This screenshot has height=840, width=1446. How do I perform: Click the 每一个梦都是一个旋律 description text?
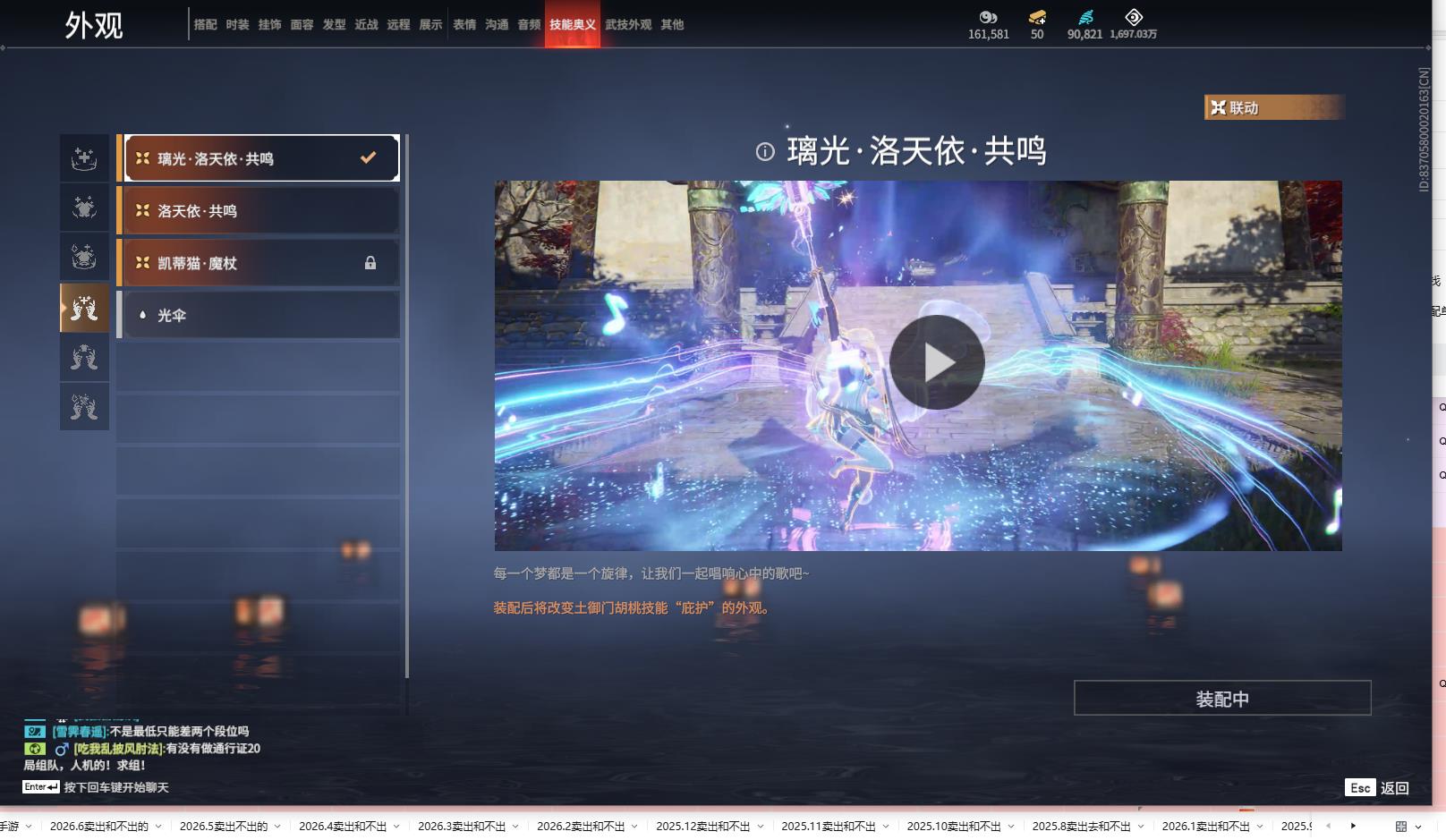pyautogui.click(x=651, y=573)
